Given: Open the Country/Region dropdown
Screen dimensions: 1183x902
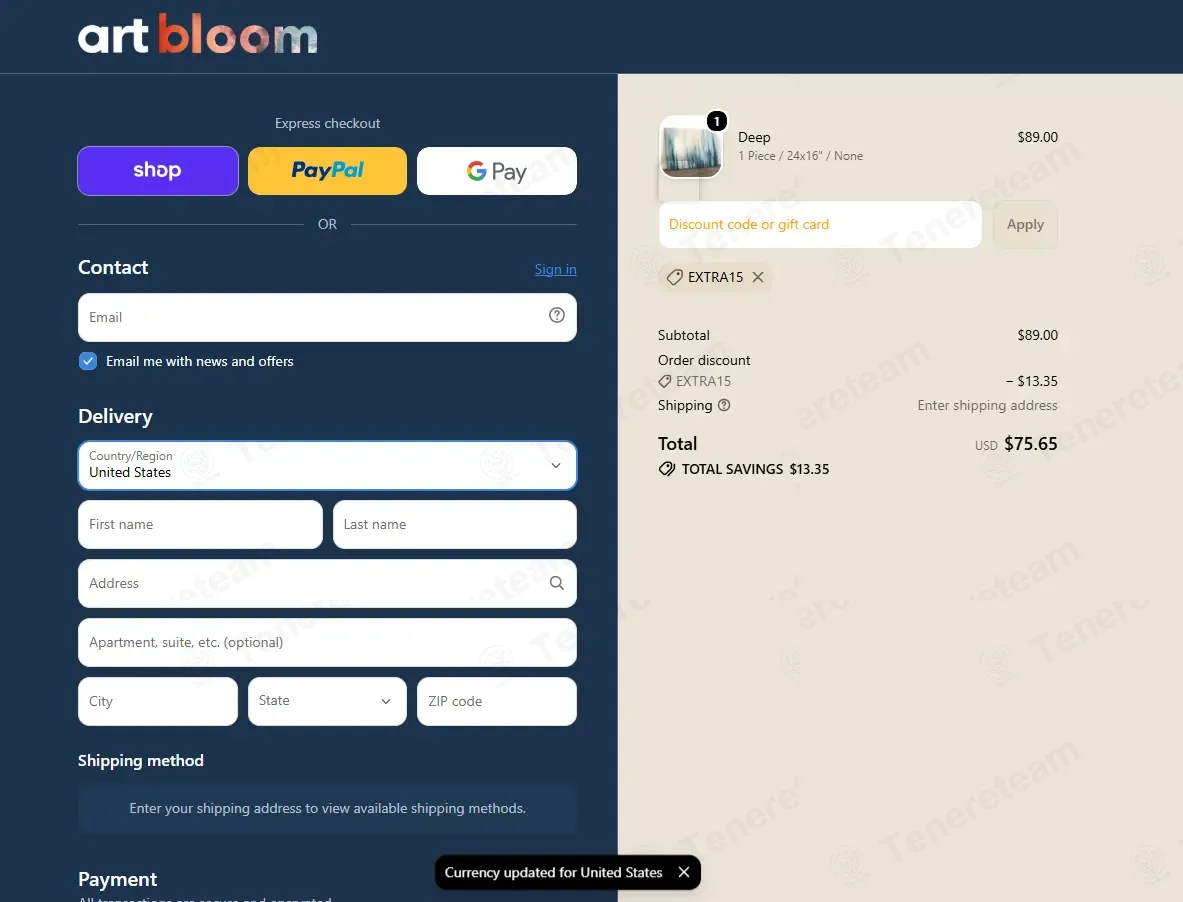Looking at the screenshot, I should point(327,465).
